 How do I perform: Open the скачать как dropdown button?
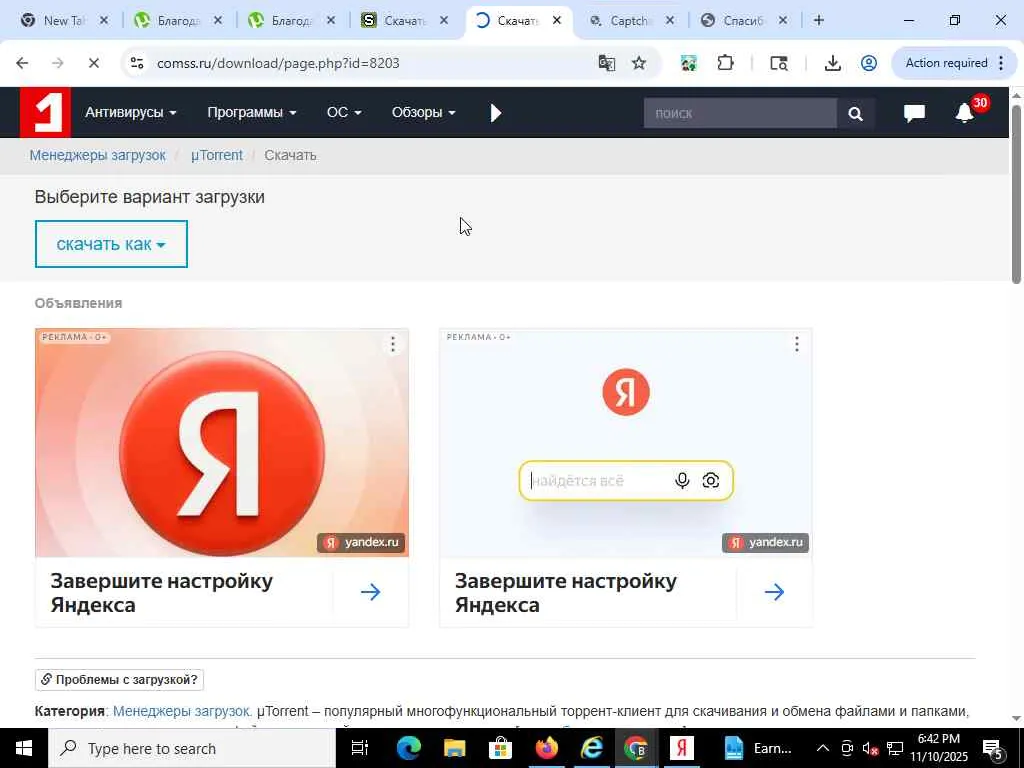[111, 244]
